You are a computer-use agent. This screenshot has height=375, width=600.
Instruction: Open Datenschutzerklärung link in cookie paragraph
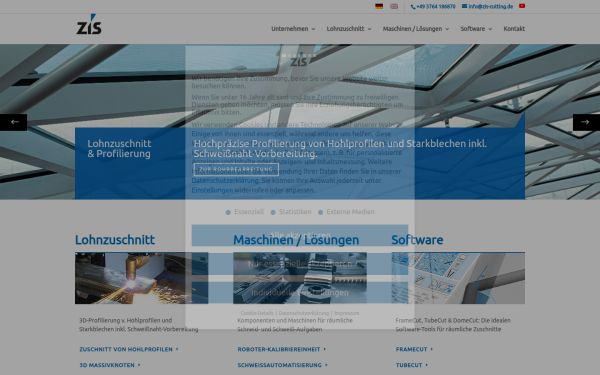click(225, 181)
